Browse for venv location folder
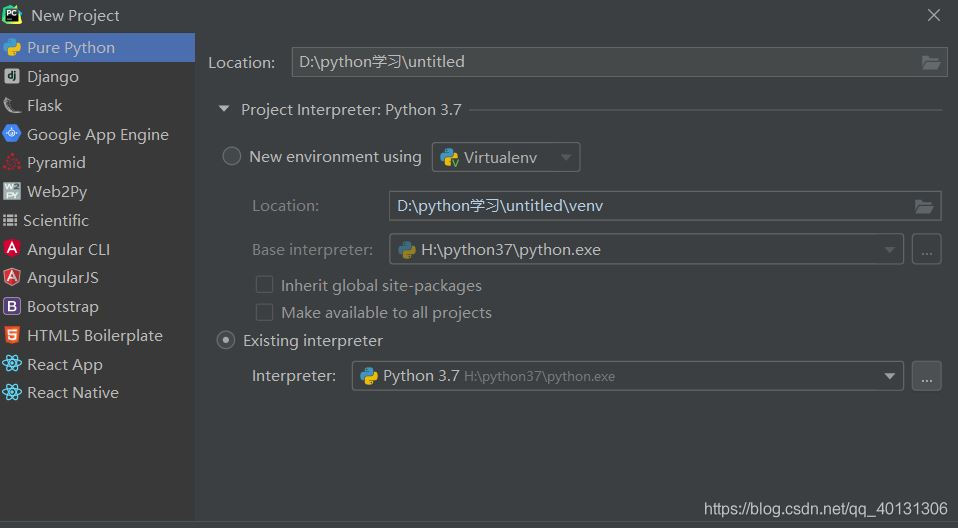 (924, 207)
